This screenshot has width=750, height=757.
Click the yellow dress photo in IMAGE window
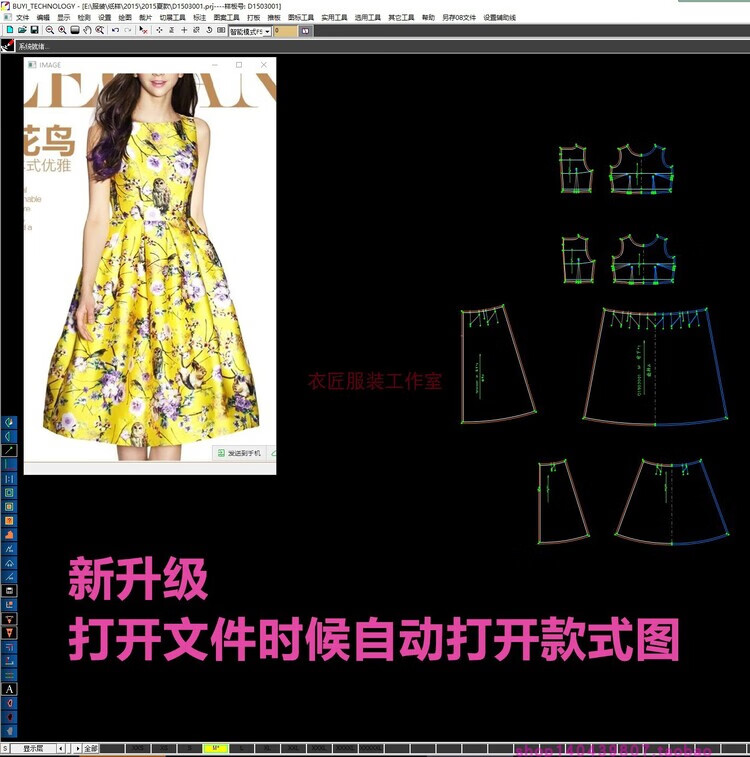tap(150, 267)
